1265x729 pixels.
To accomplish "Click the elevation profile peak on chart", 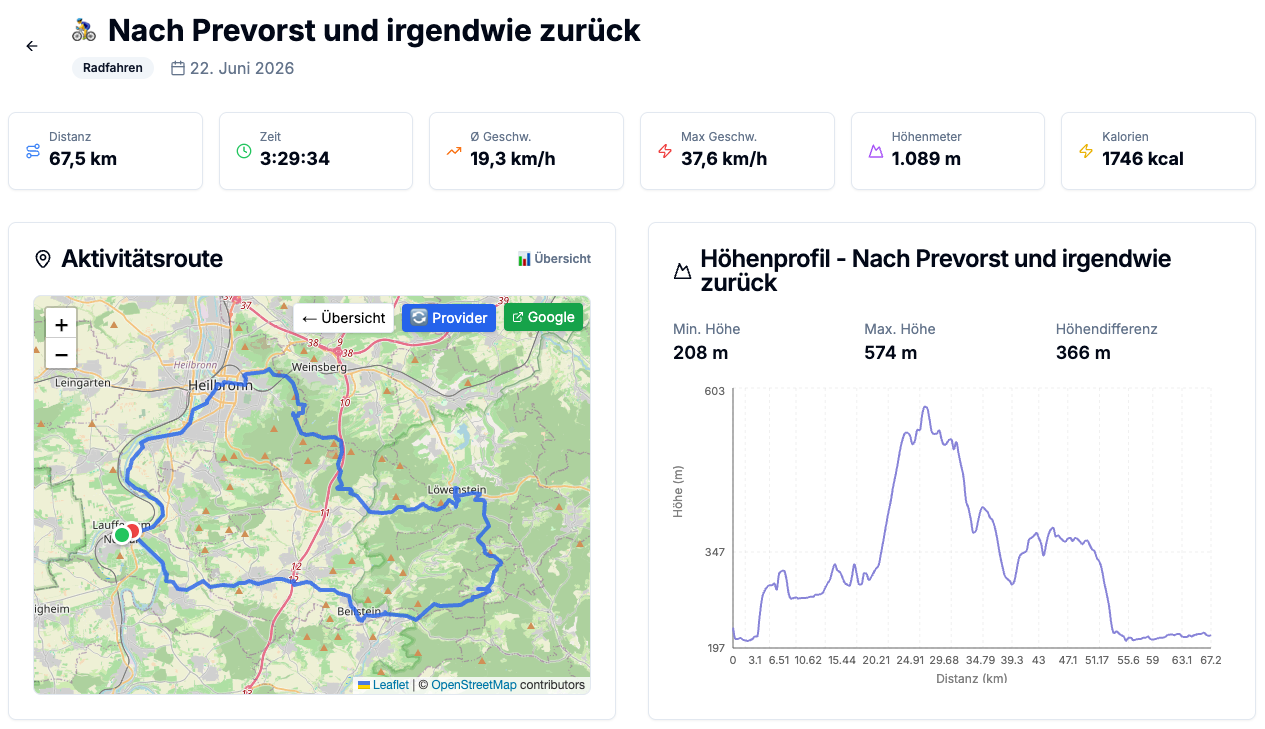I will pos(926,407).
